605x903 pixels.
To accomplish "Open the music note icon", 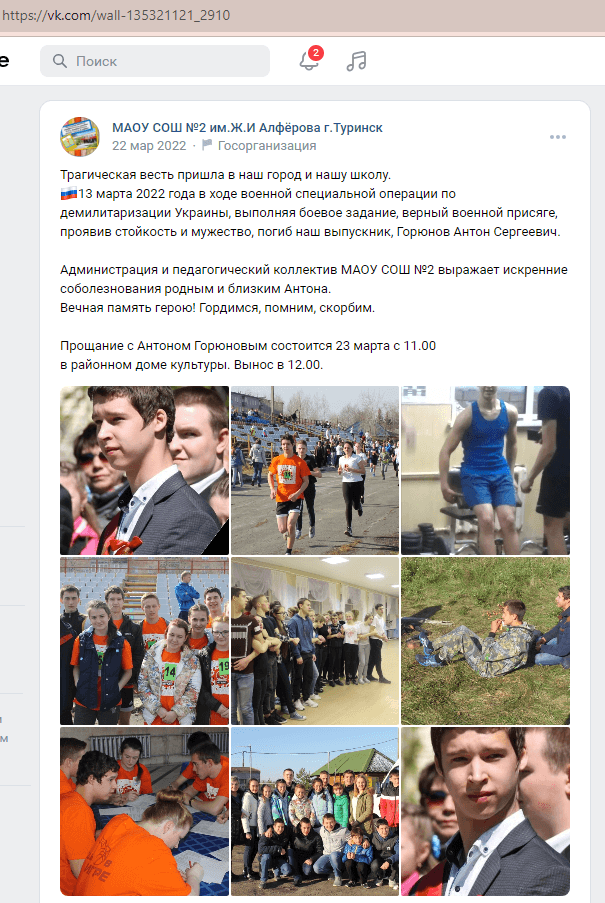I will tap(356, 60).
